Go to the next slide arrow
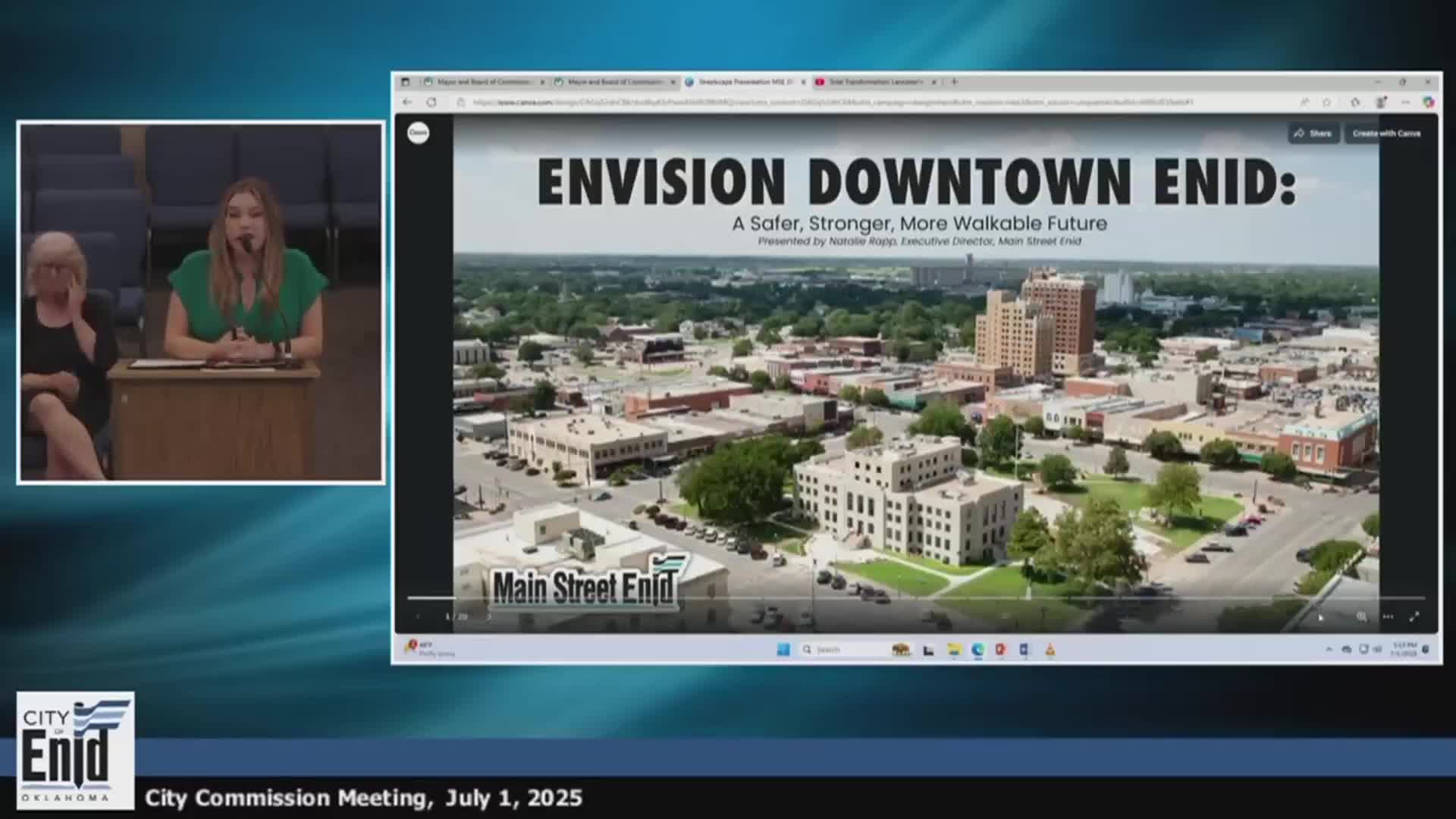This screenshot has width=1456, height=819. click(489, 617)
